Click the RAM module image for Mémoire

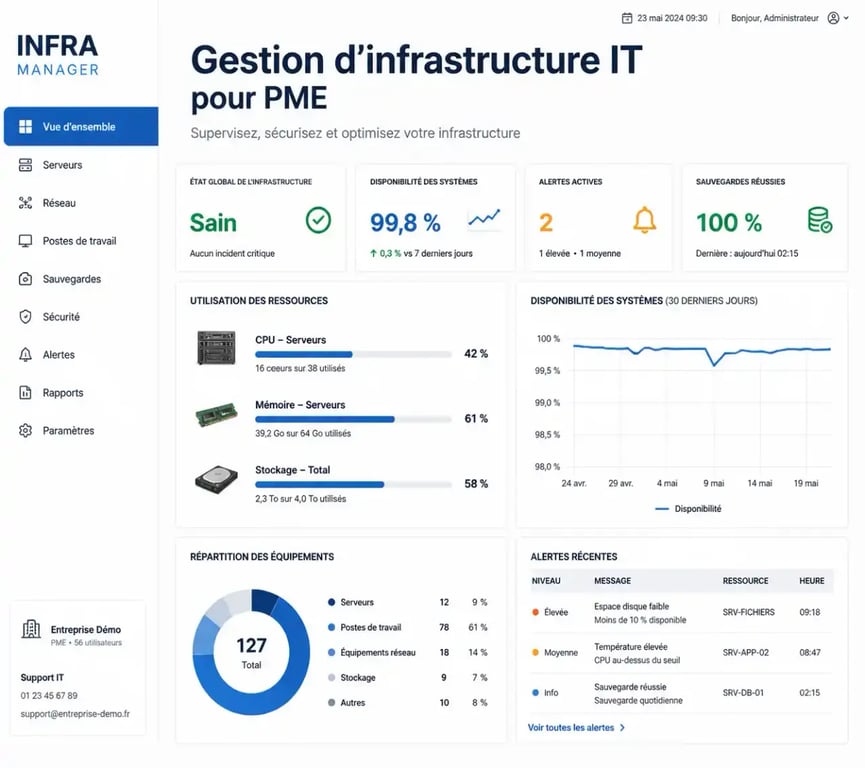pyautogui.click(x=217, y=414)
